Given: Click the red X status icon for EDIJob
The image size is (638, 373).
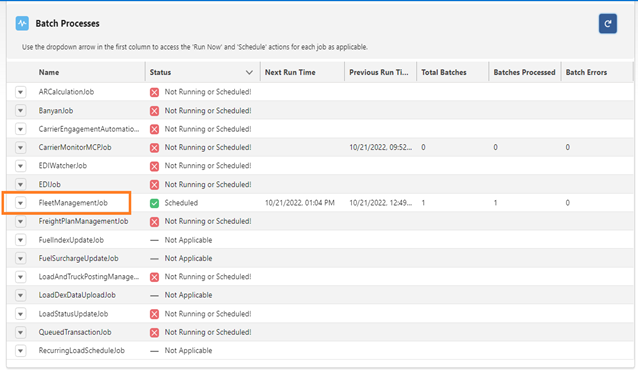Looking at the screenshot, I should click(x=154, y=185).
